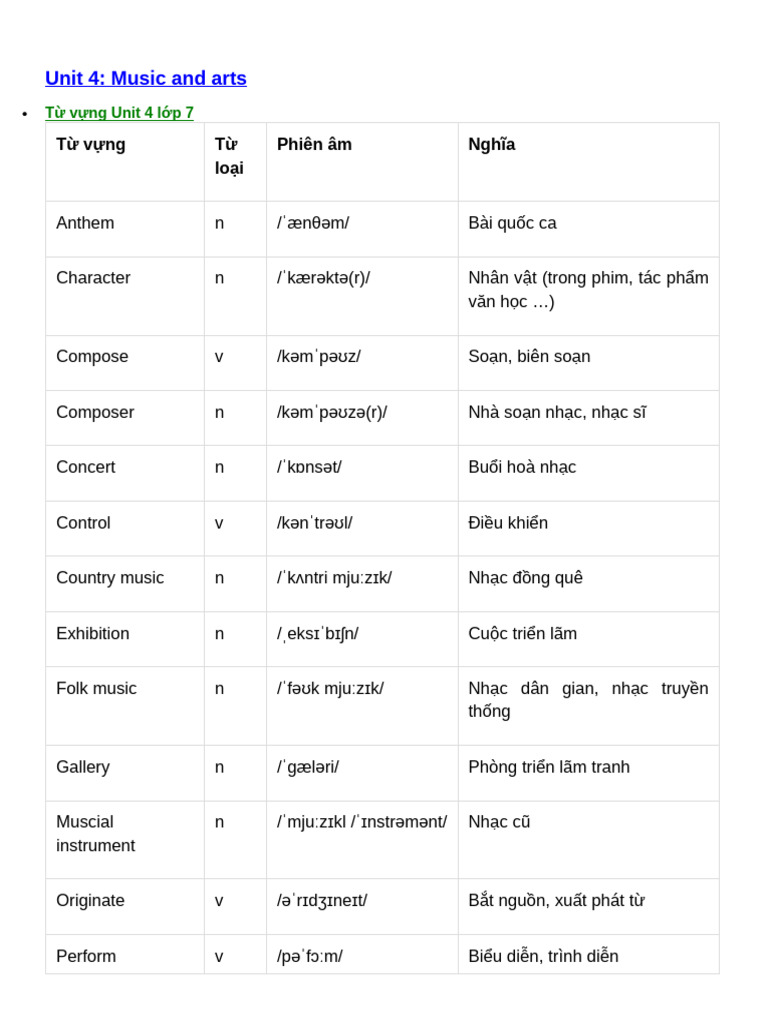The width and height of the screenshot is (768, 1024).
Task: Select the Concert vocabulary entry
Action: [86, 467]
